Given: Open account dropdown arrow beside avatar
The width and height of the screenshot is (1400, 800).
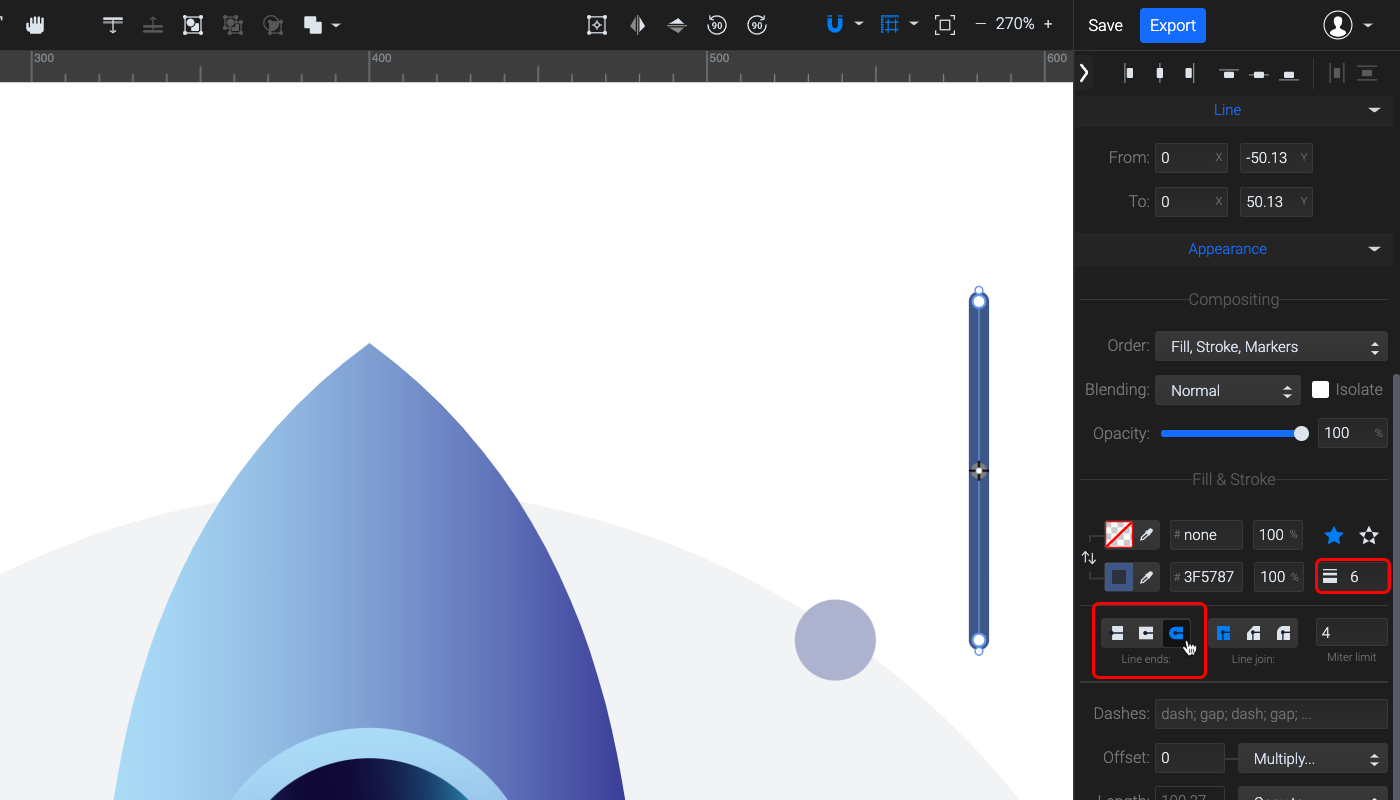Looking at the screenshot, I should tap(1368, 26).
